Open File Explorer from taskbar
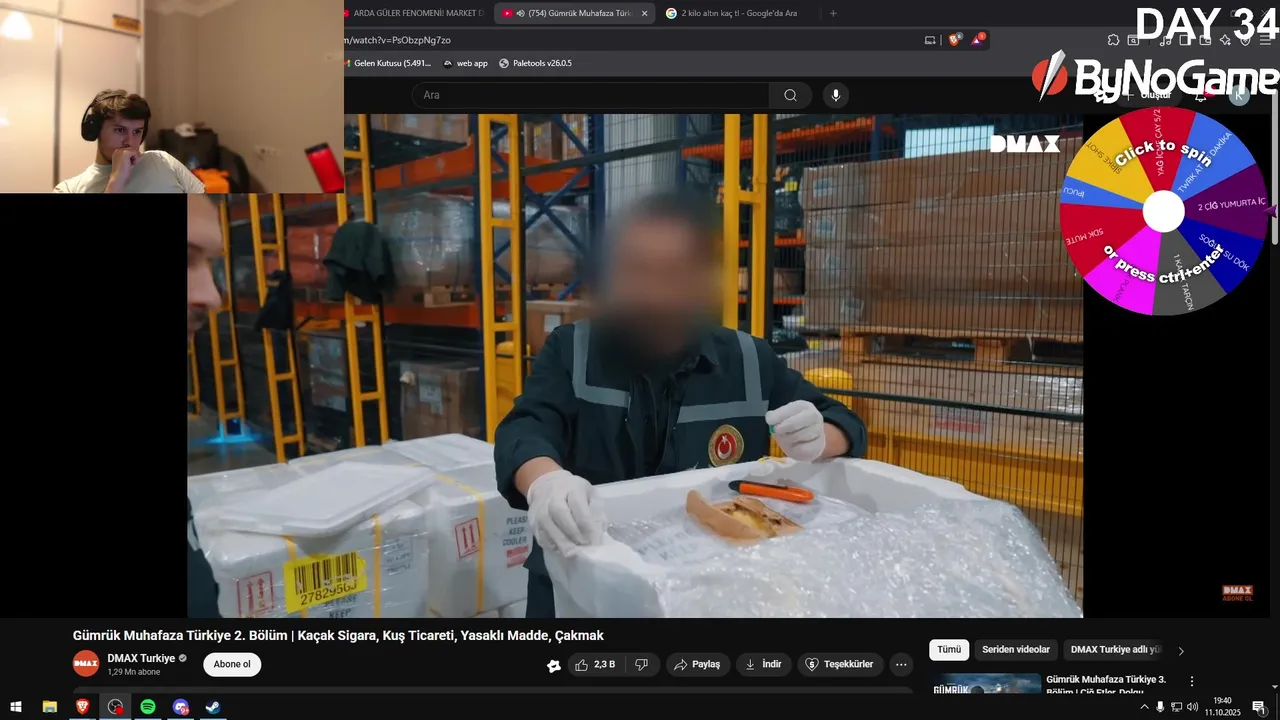Image resolution: width=1280 pixels, height=720 pixels. 50,707
